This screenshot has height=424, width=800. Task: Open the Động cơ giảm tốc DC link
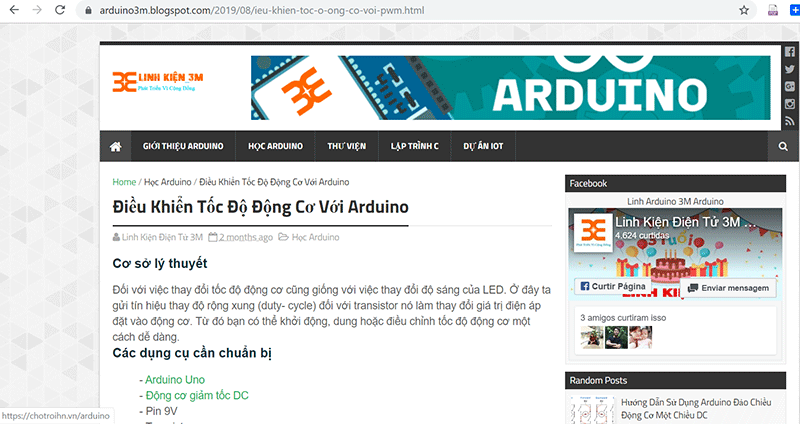pos(197,395)
